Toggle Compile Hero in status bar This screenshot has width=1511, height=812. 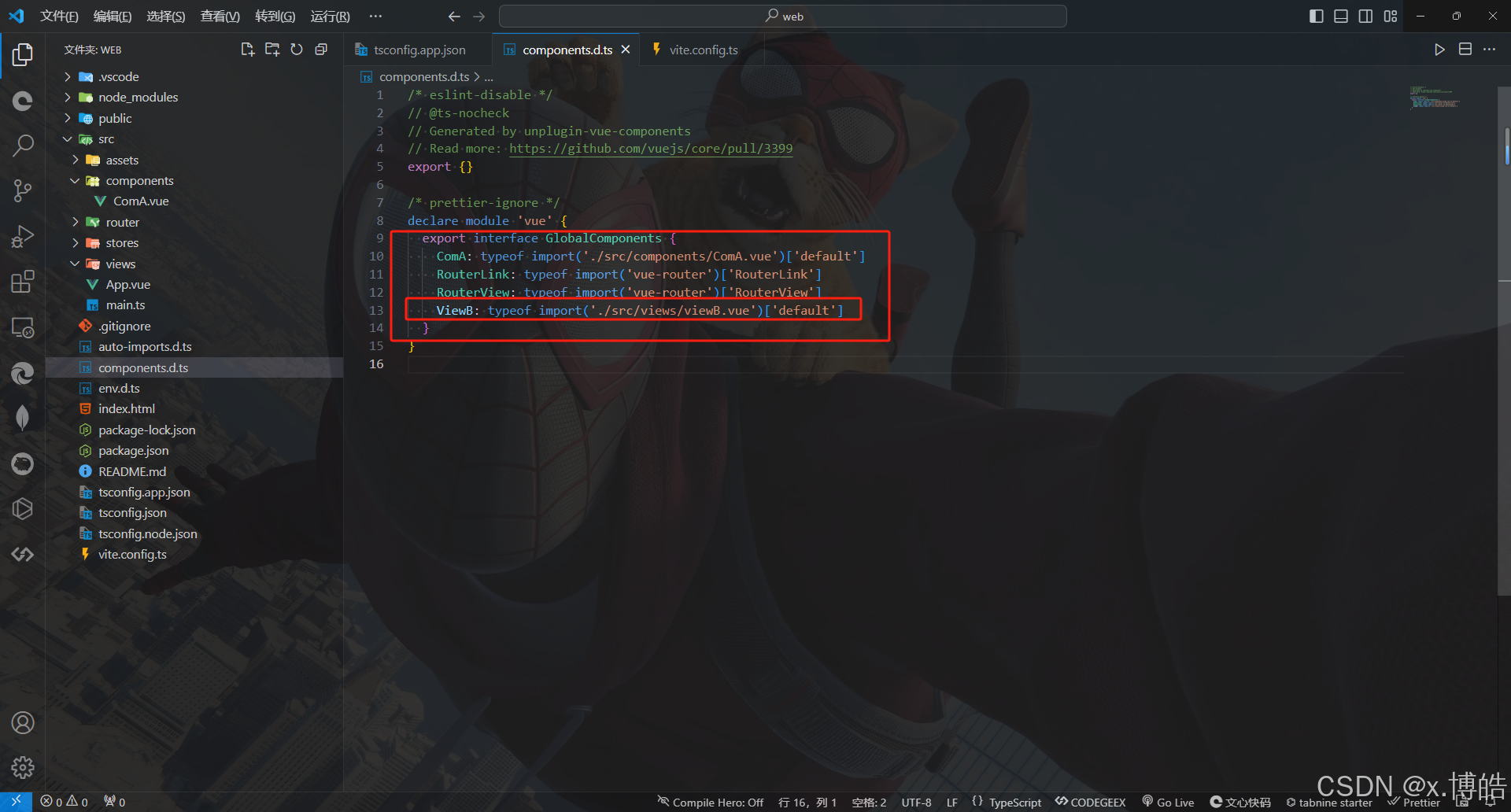coord(711,802)
